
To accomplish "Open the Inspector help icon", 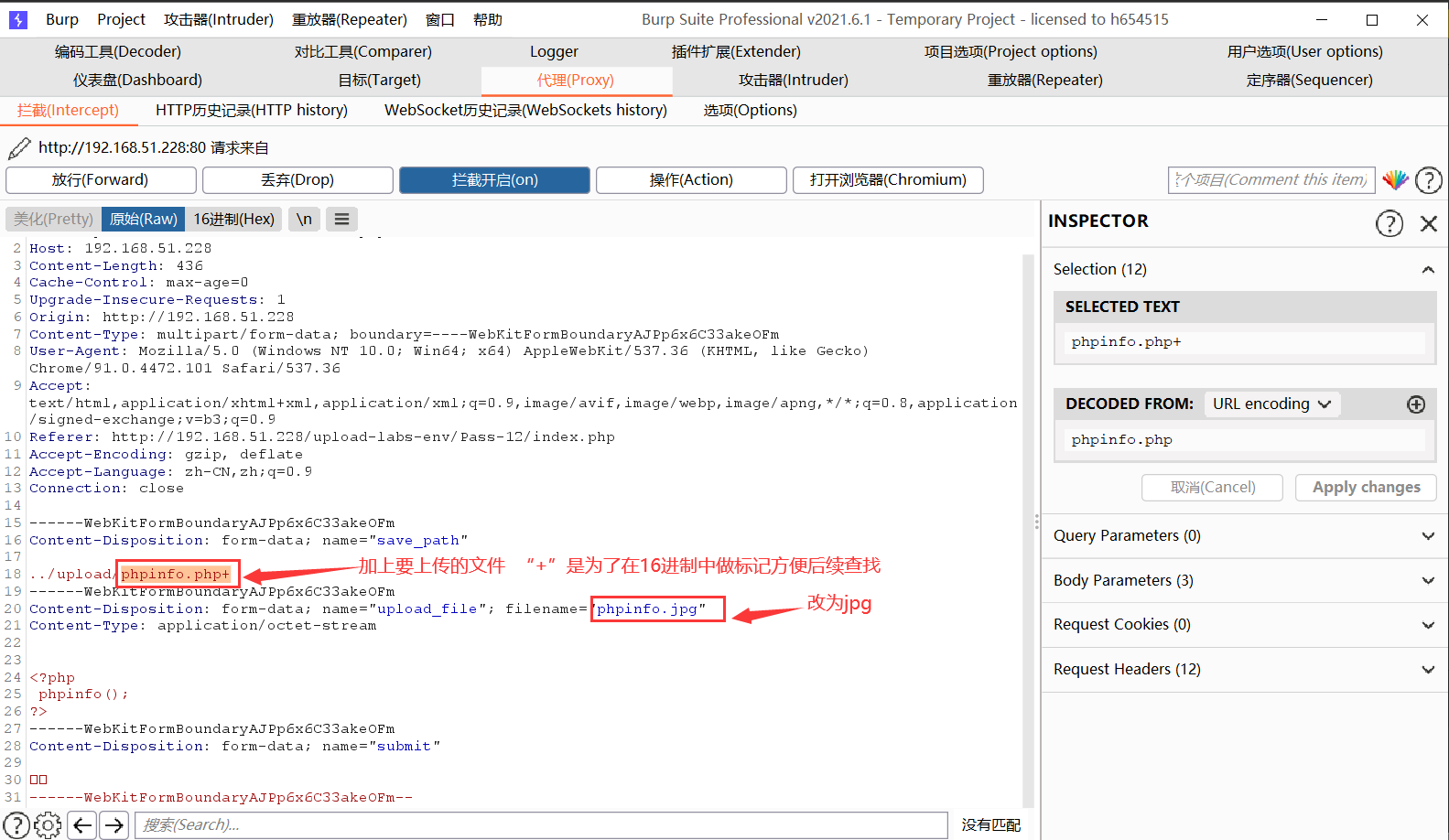I will pos(1390,223).
